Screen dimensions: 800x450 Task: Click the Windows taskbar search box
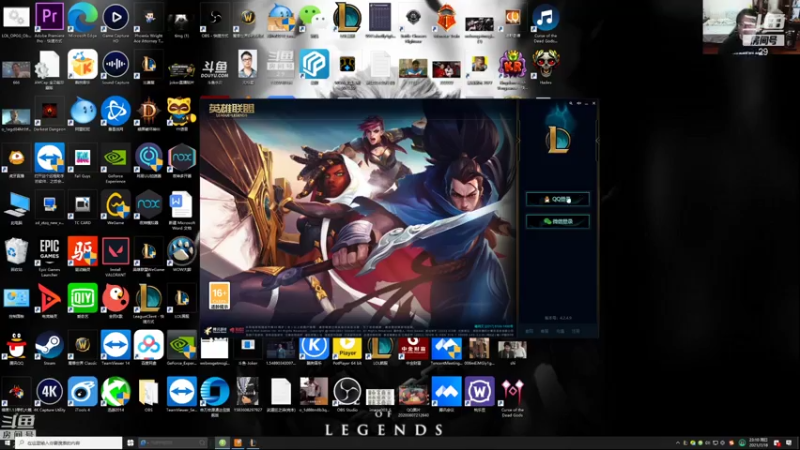click(69, 442)
